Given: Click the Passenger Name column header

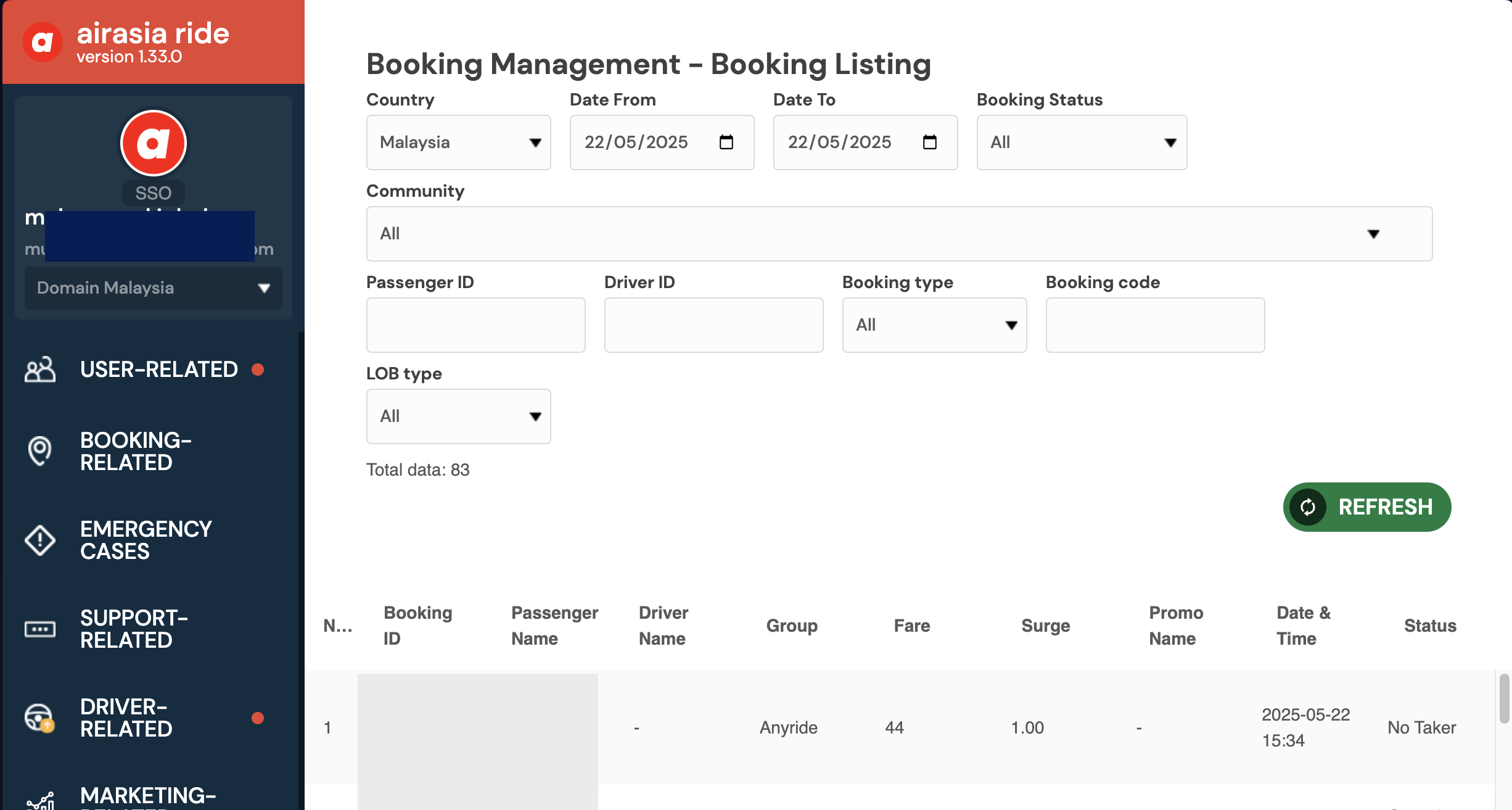Looking at the screenshot, I should pyautogui.click(x=555, y=626).
